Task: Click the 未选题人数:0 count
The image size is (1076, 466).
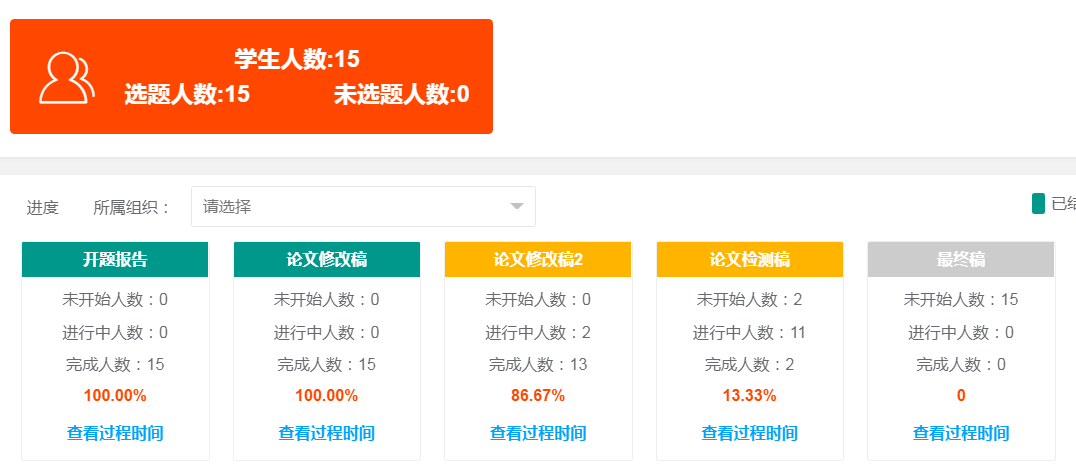Action: pyautogui.click(x=401, y=95)
